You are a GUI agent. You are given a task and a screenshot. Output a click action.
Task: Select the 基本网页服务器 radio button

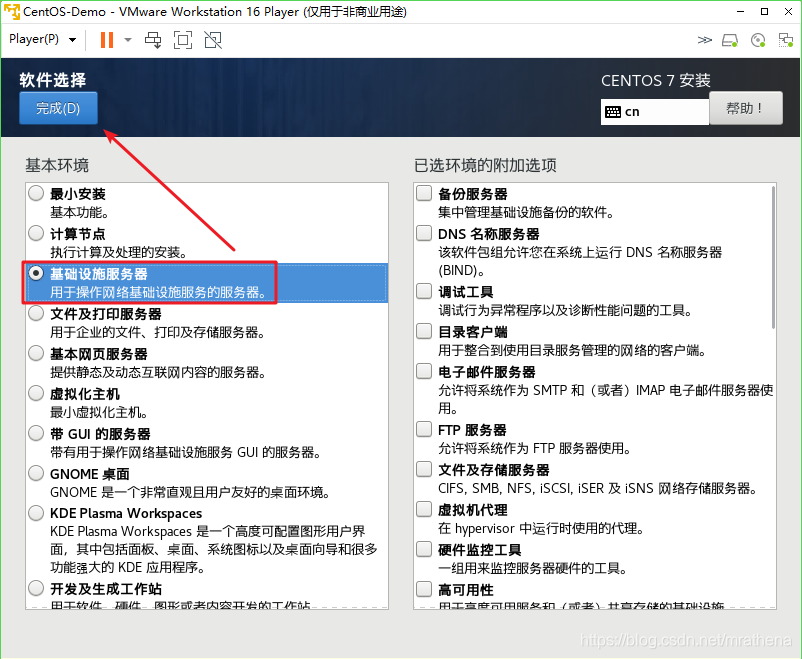click(x=36, y=353)
